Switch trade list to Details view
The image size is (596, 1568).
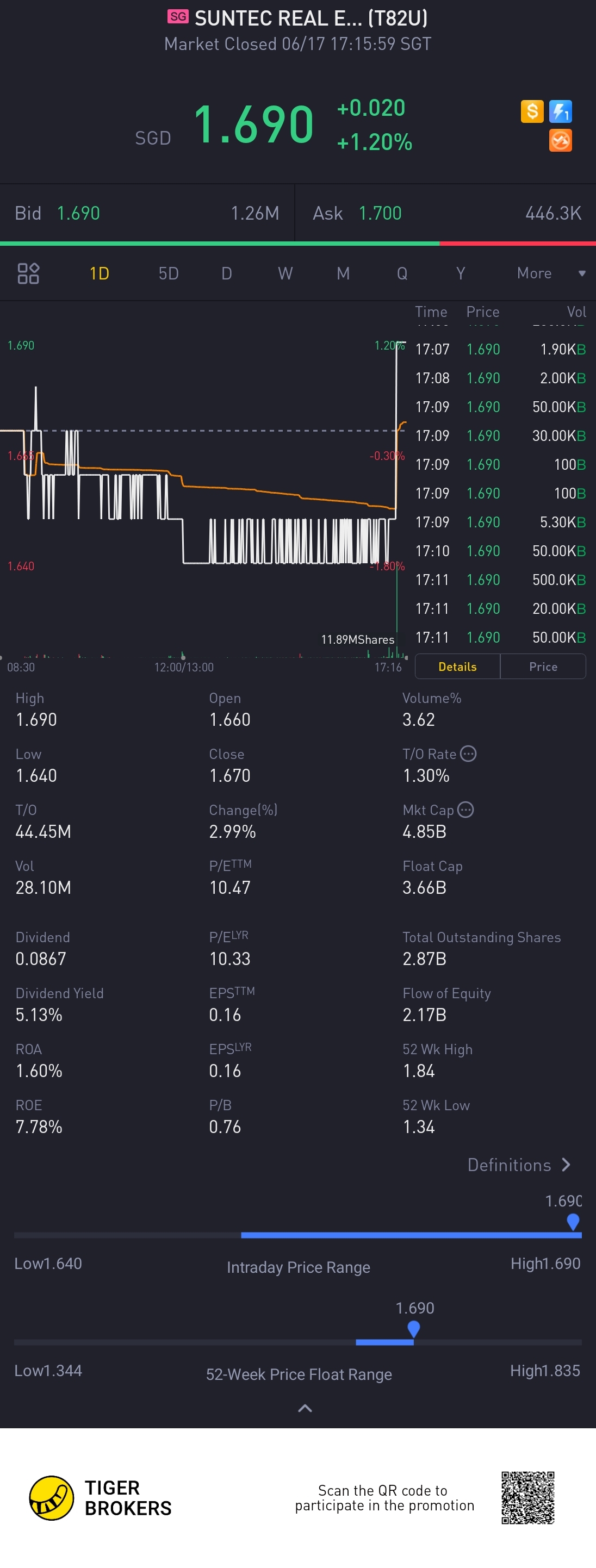tap(457, 667)
